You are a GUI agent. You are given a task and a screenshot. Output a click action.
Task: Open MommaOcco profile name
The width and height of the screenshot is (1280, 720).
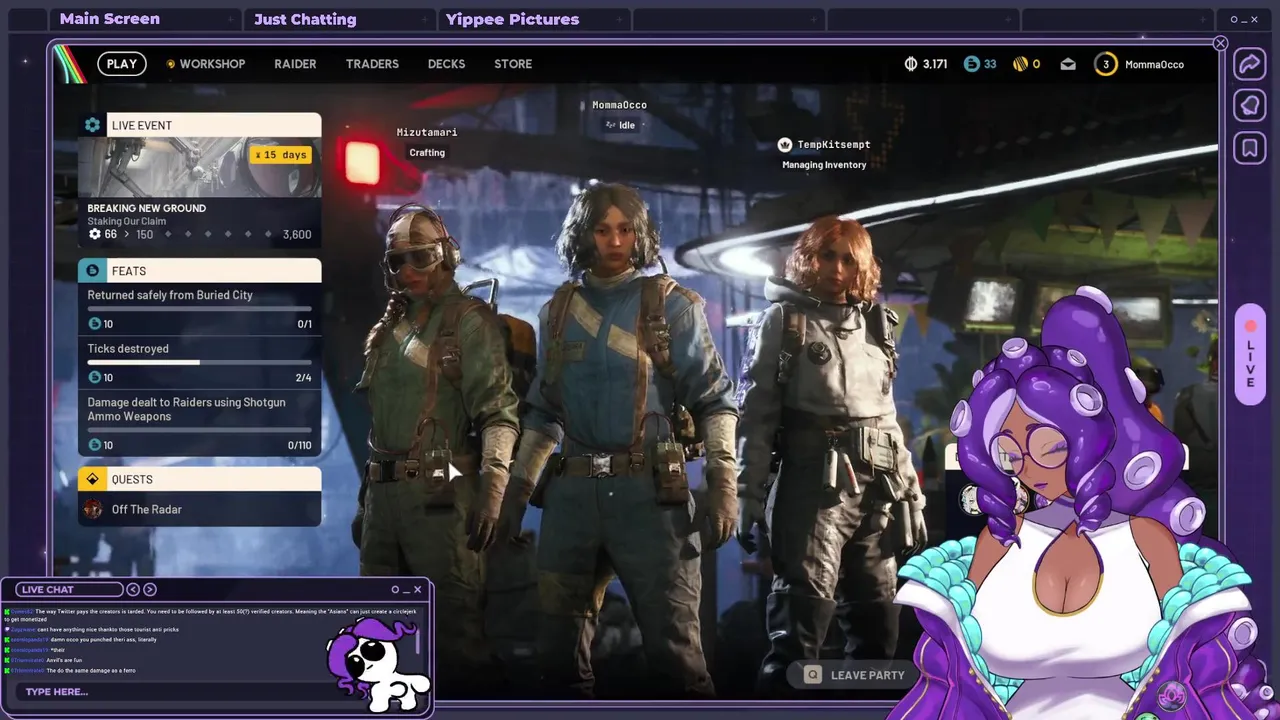pyautogui.click(x=1154, y=64)
